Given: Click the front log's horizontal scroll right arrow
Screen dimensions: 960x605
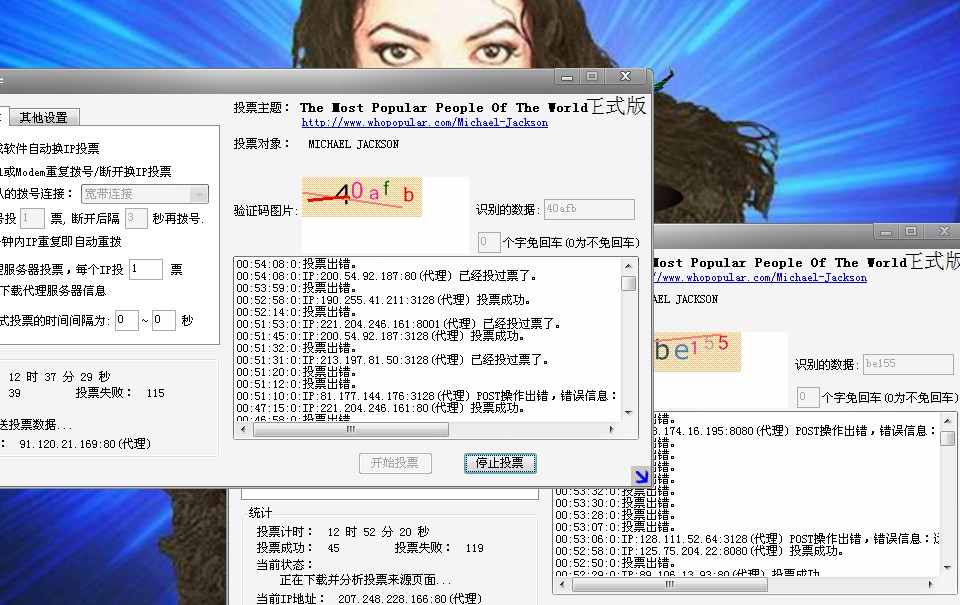Looking at the screenshot, I should [612, 429].
